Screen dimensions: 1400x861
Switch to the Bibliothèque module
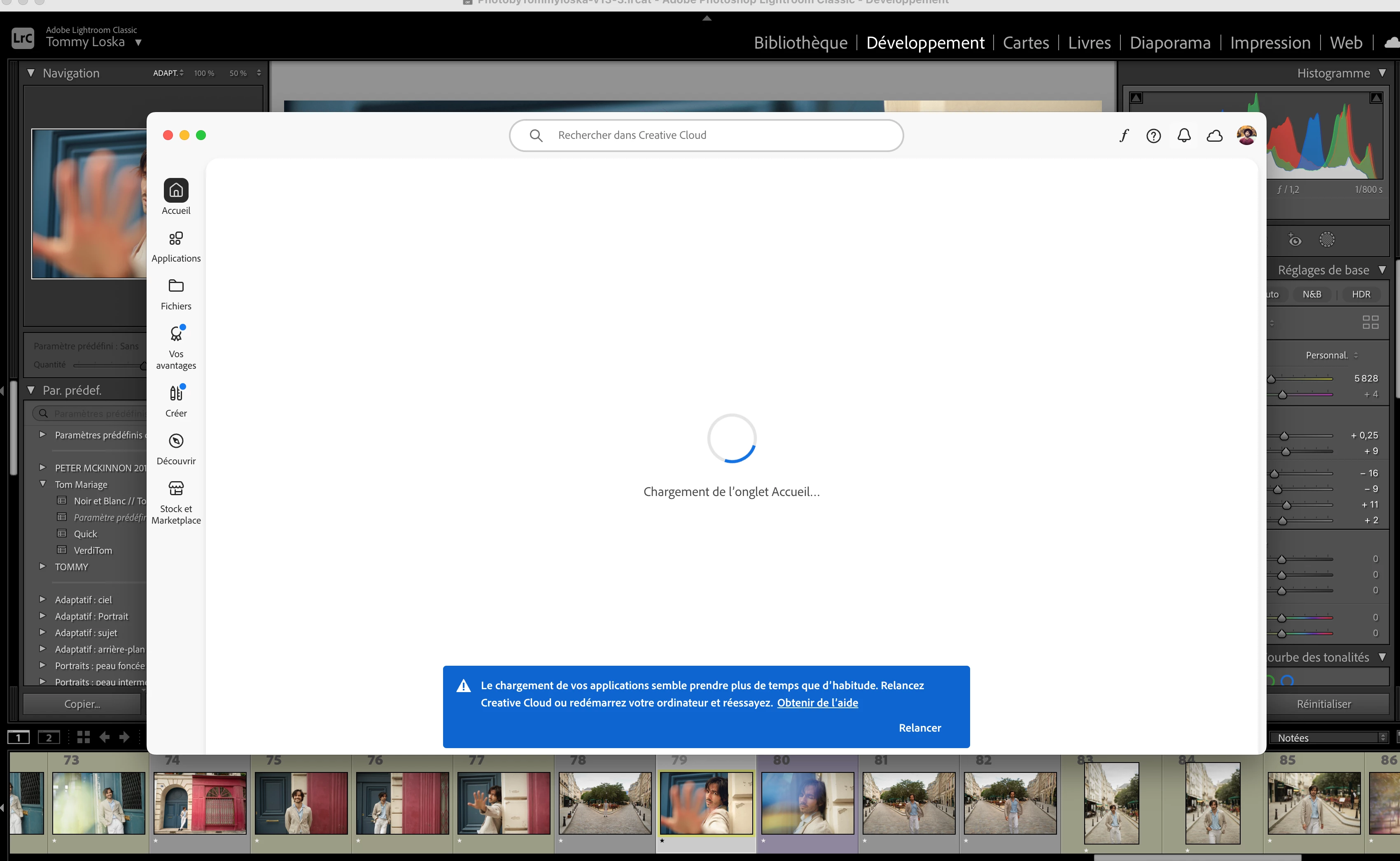tap(800, 43)
